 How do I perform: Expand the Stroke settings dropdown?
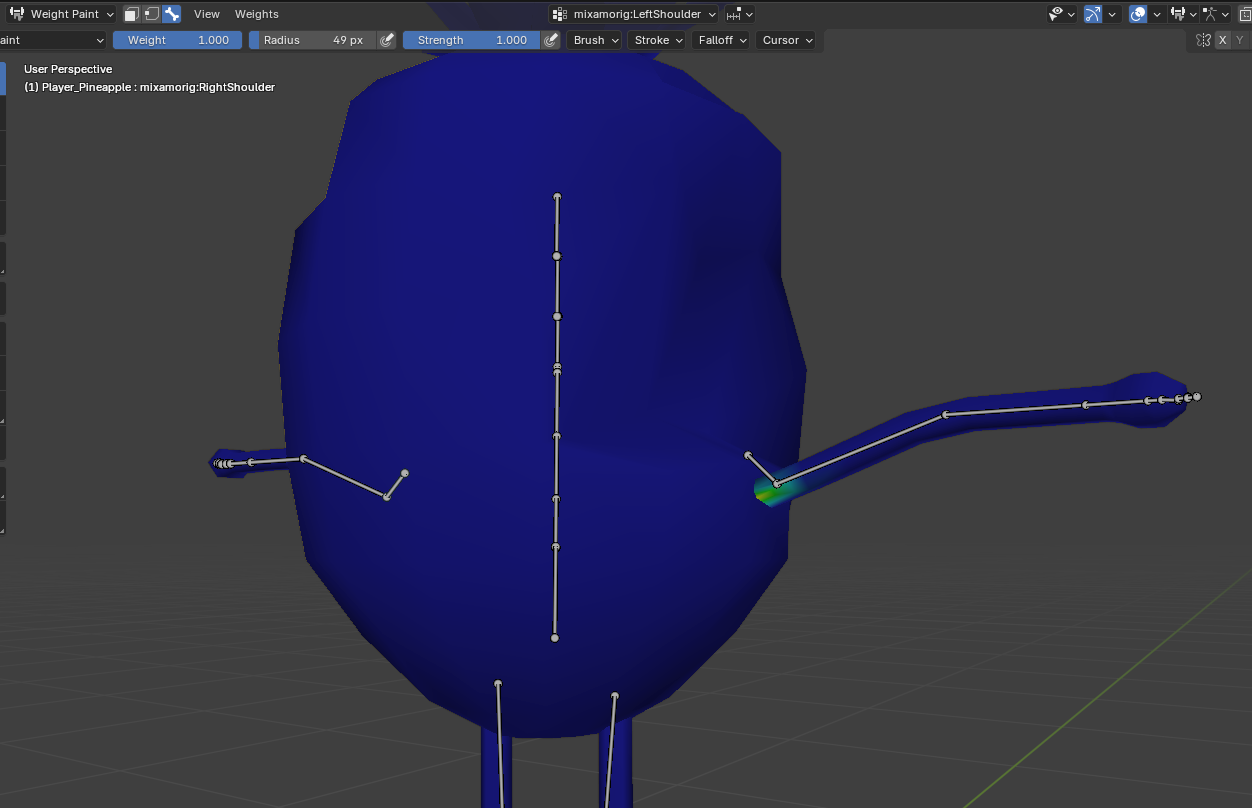click(658, 40)
